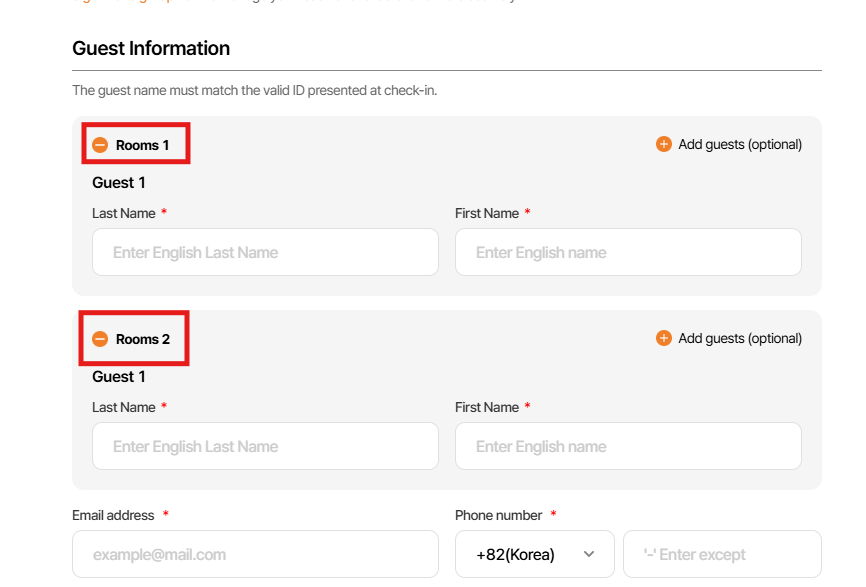This screenshot has height=587, width=866.
Task: Focus the First Name field in Rooms 1
Action: 628,252
